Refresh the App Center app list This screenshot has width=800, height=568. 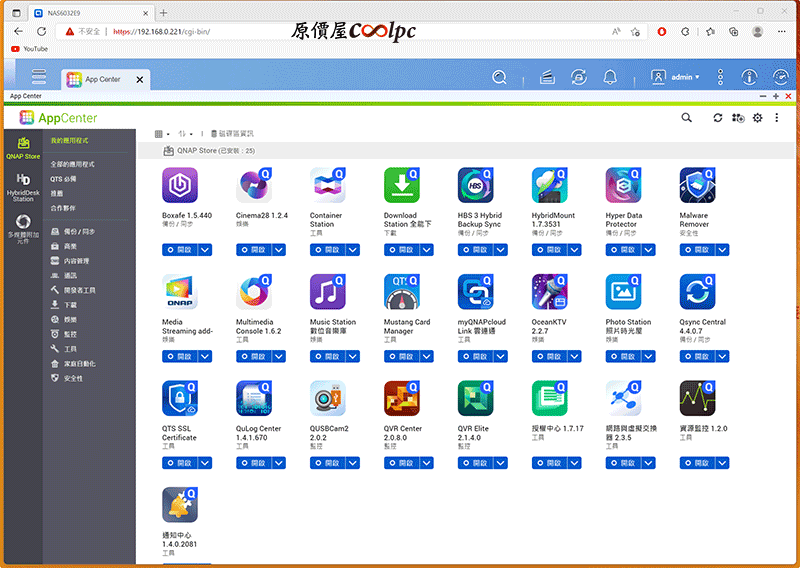click(717, 118)
